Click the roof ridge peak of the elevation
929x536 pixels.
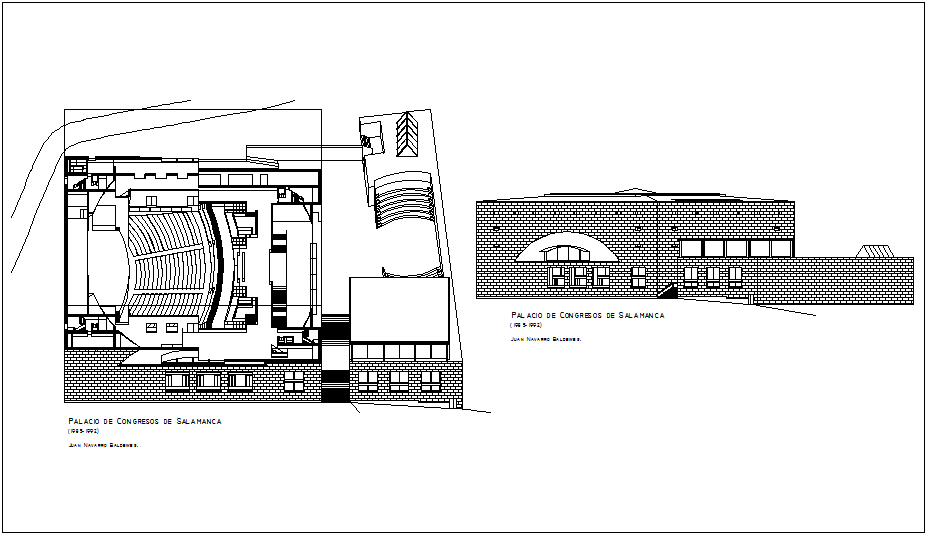637,189
